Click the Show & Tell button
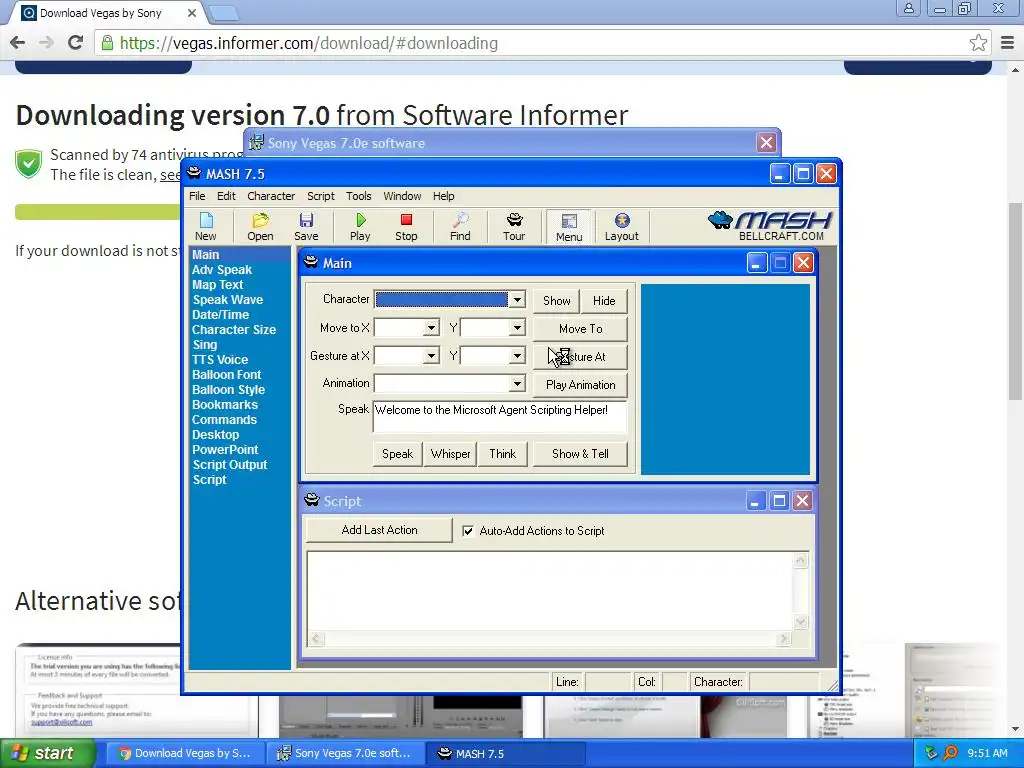1024x768 pixels. pos(581,454)
